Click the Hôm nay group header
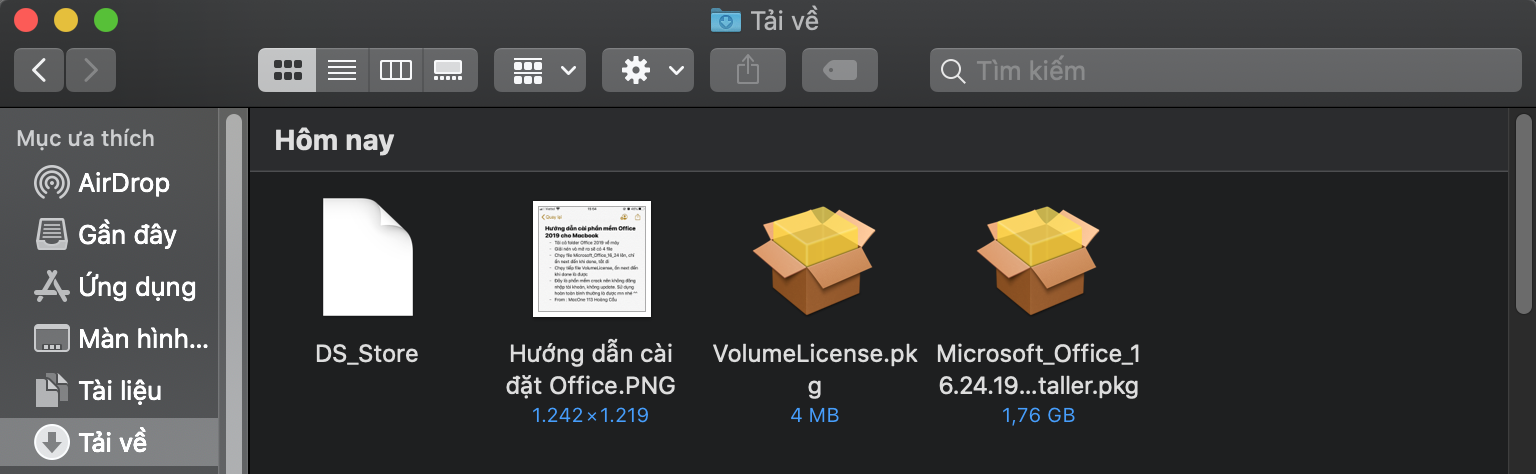This screenshot has width=1536, height=474. point(334,140)
